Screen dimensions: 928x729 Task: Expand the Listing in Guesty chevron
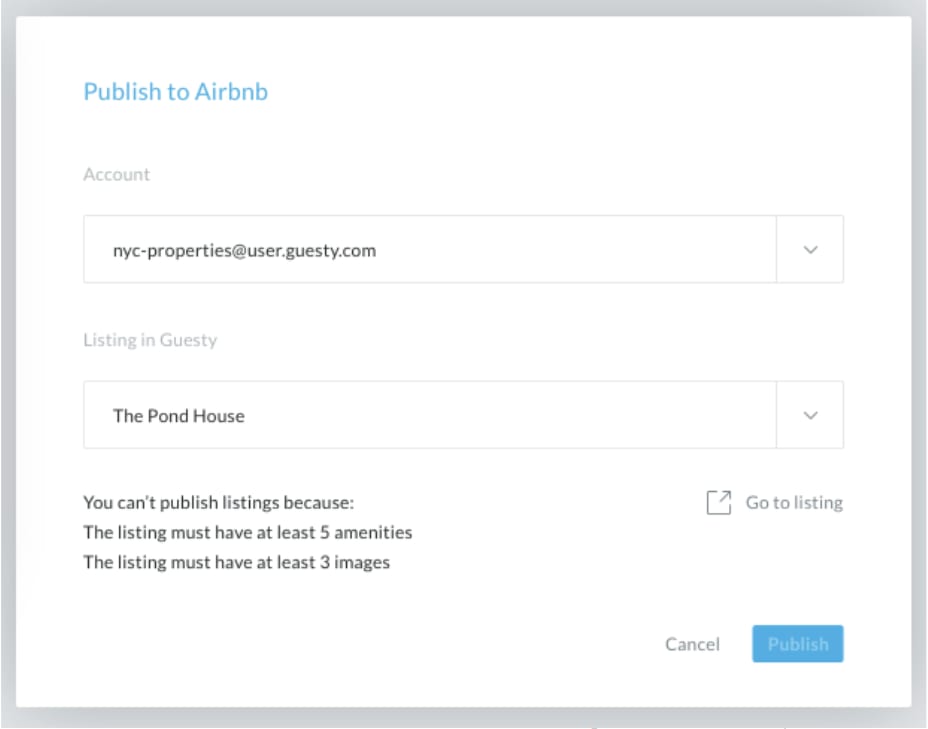click(x=810, y=415)
